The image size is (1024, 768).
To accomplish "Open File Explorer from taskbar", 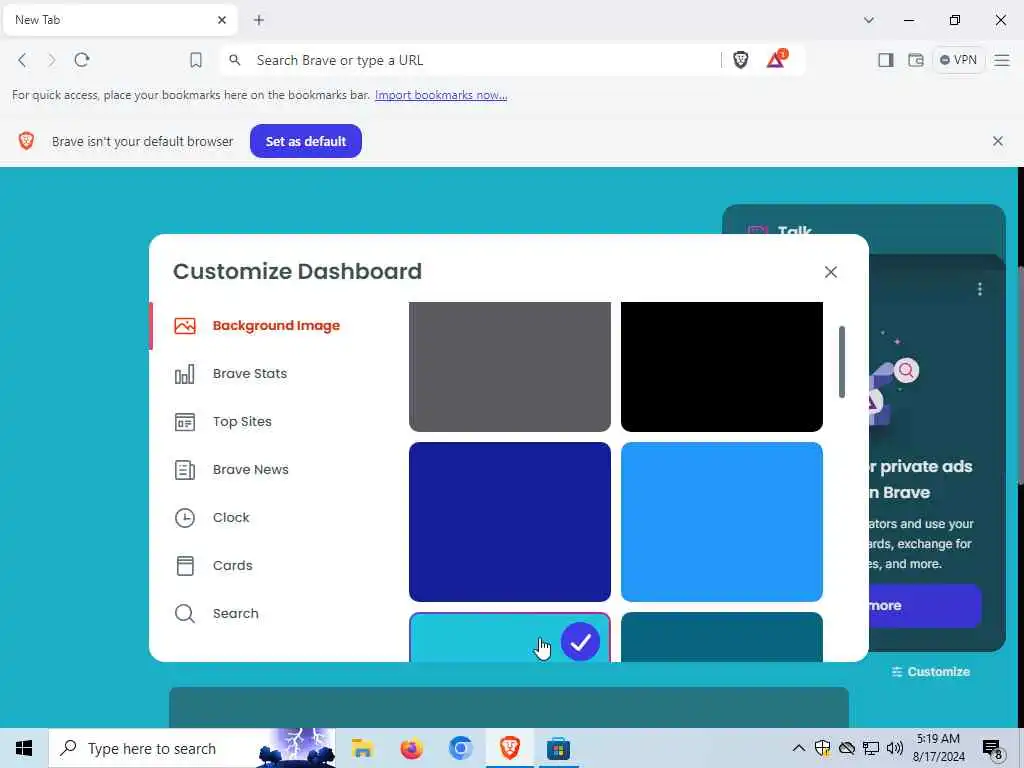I will coord(362,748).
